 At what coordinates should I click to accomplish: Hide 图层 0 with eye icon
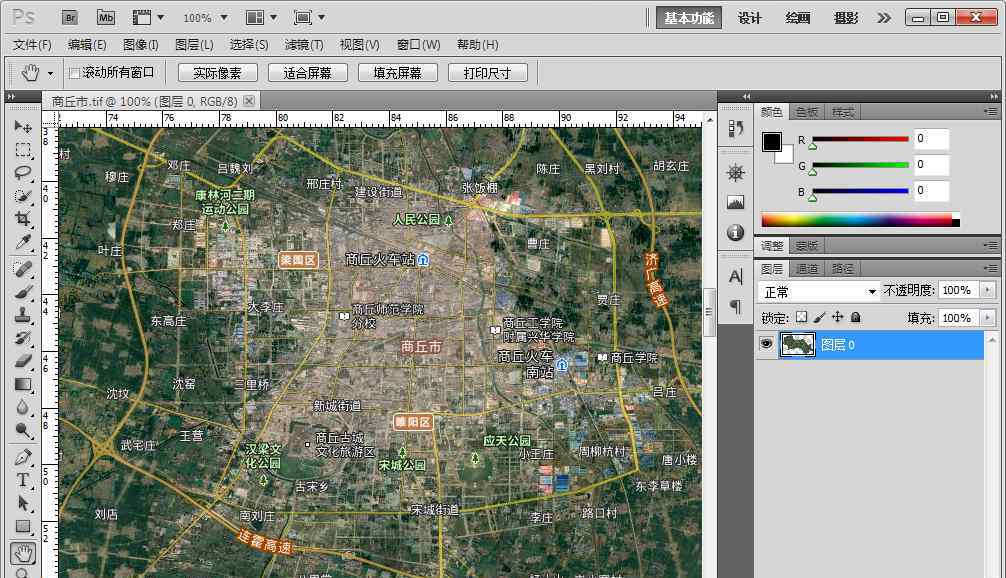point(767,344)
